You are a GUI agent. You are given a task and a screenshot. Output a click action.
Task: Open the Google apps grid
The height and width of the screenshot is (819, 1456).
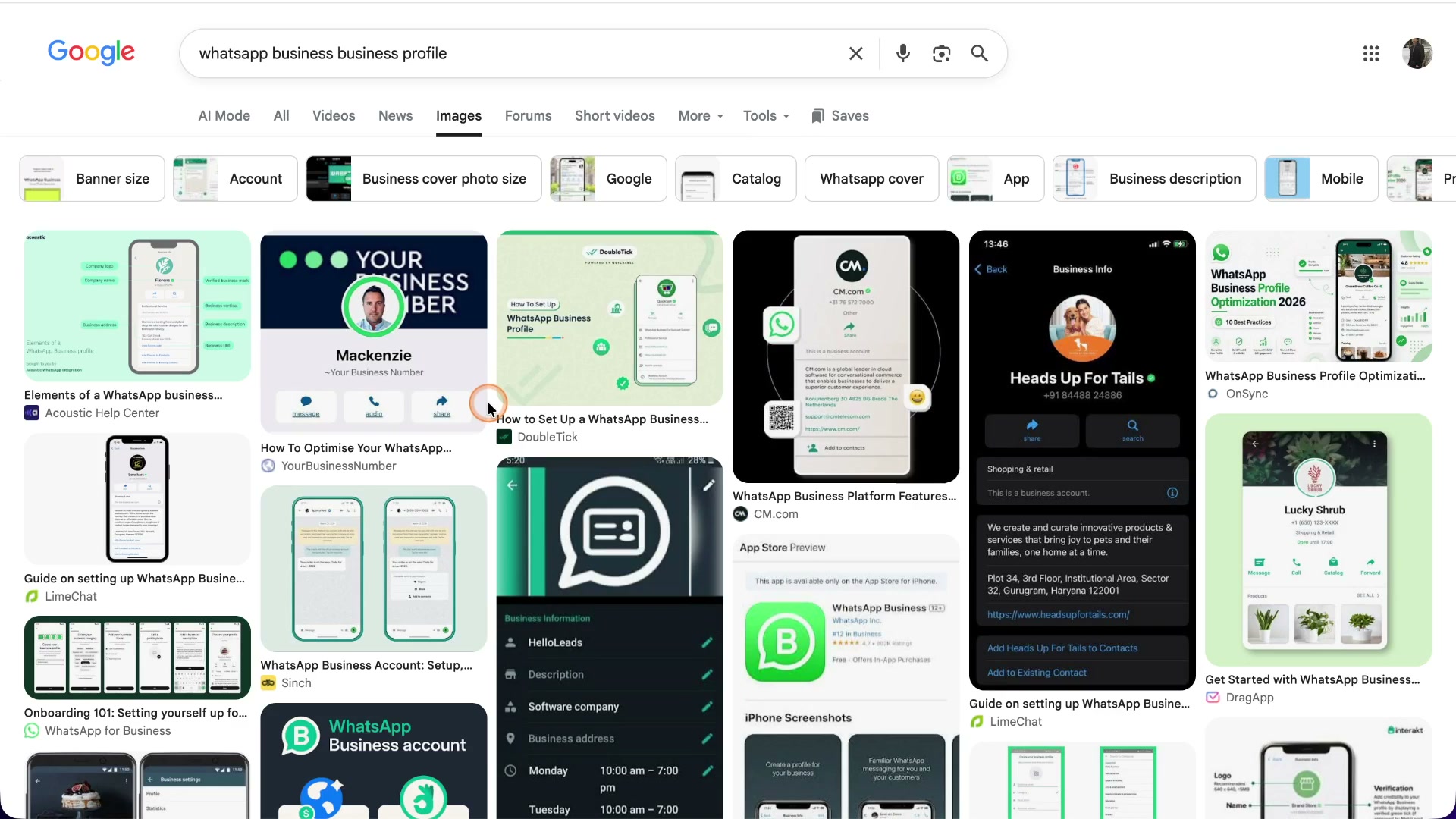tap(1371, 54)
